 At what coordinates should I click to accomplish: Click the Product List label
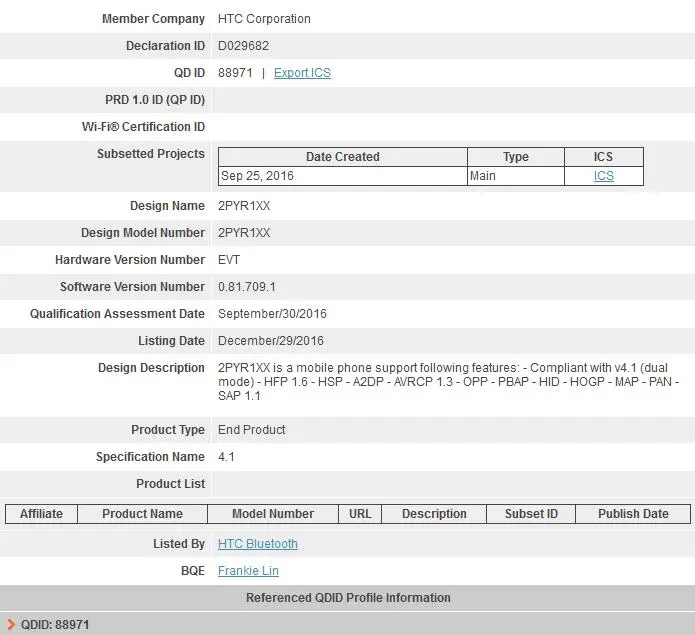(171, 484)
